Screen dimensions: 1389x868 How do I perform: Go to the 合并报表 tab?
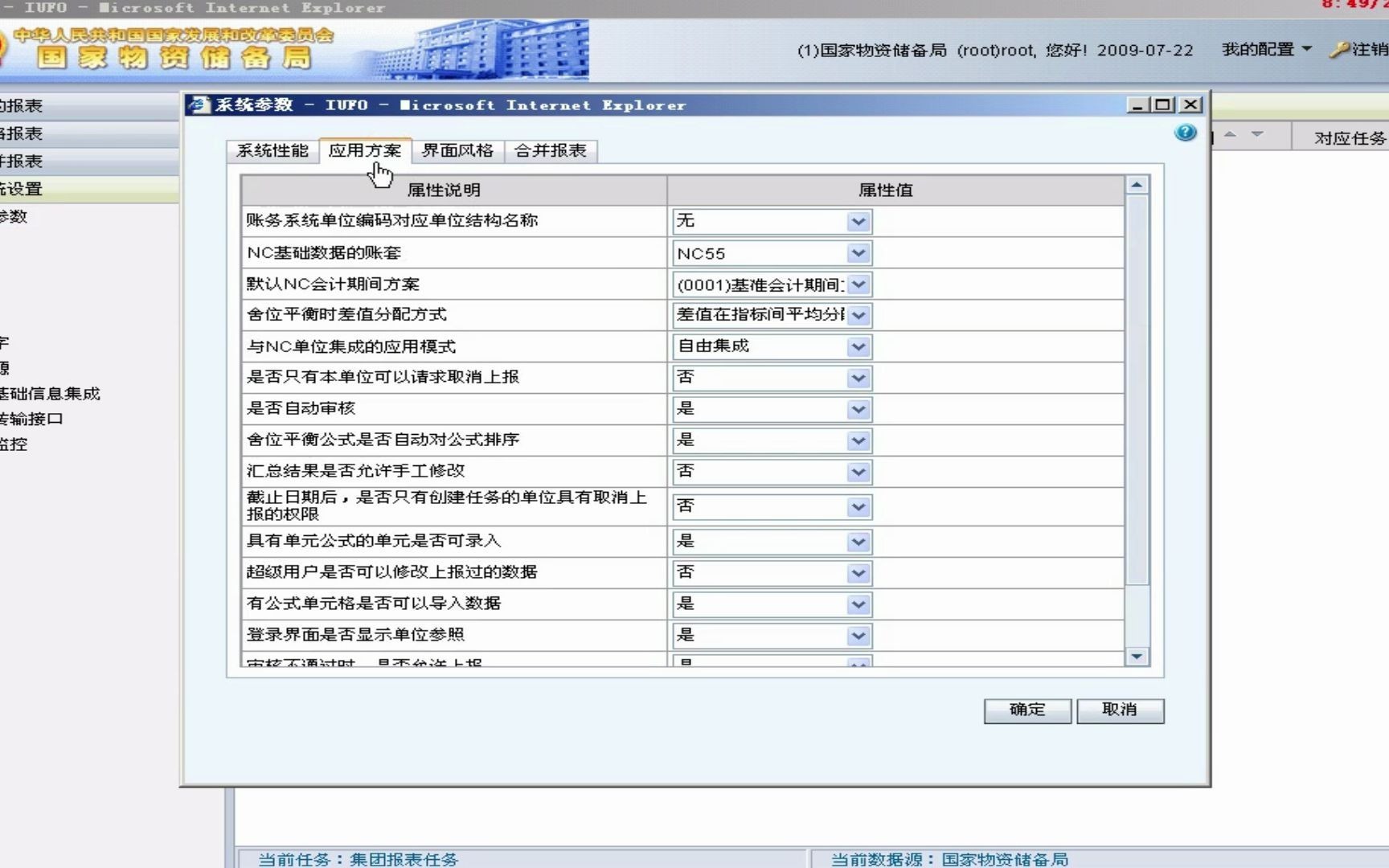pyautogui.click(x=551, y=150)
